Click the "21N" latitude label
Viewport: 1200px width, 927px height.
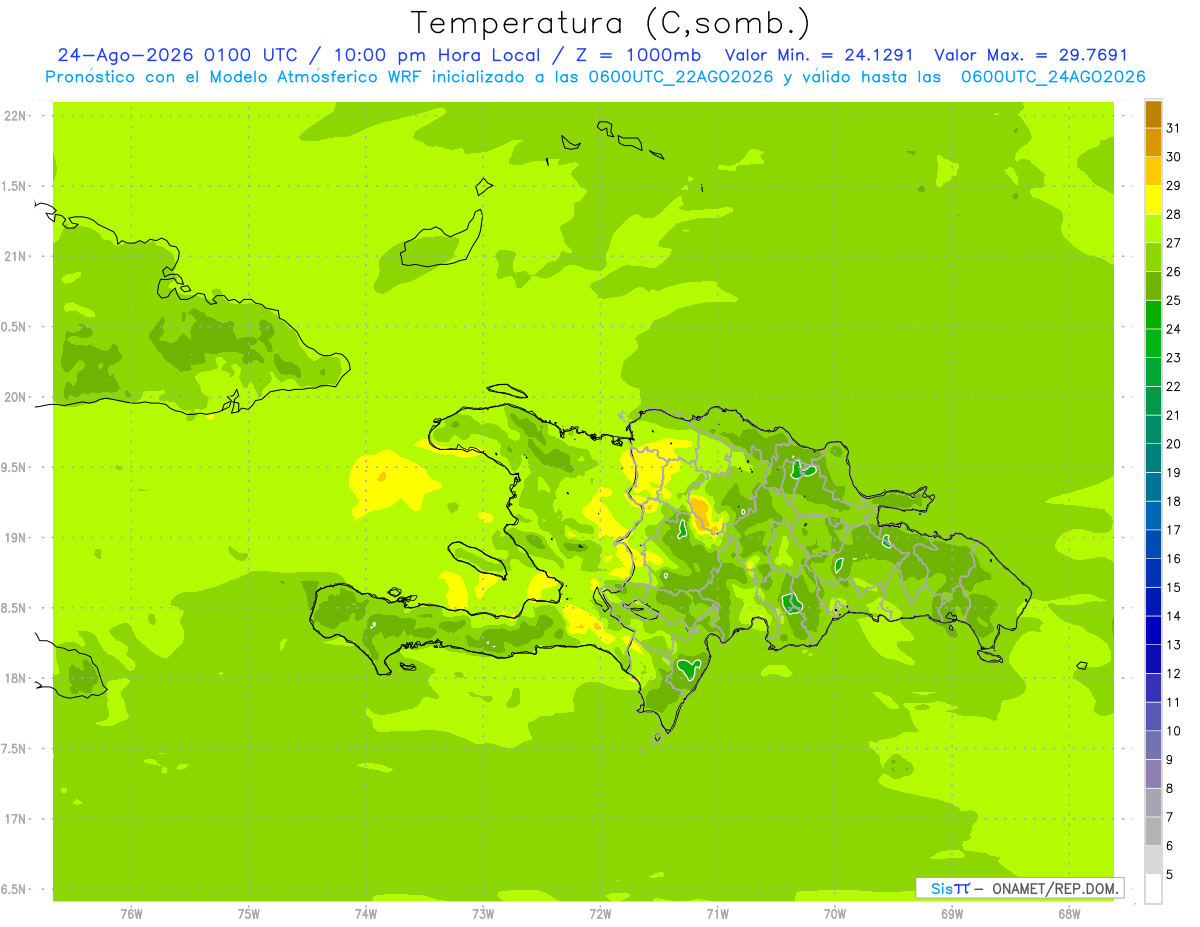[14, 257]
